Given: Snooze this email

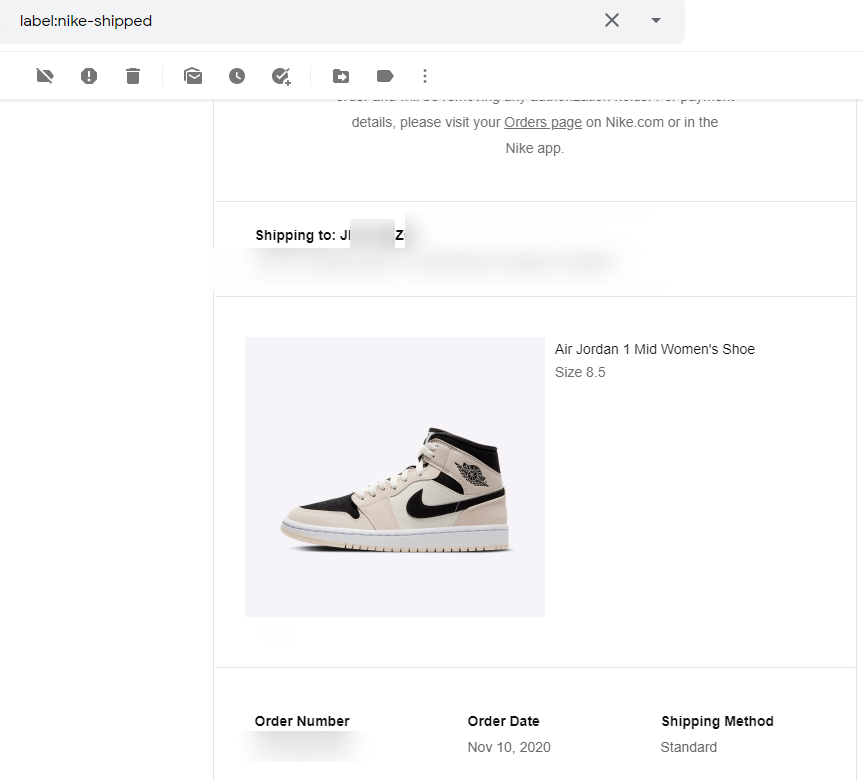Looking at the screenshot, I should 236,75.
